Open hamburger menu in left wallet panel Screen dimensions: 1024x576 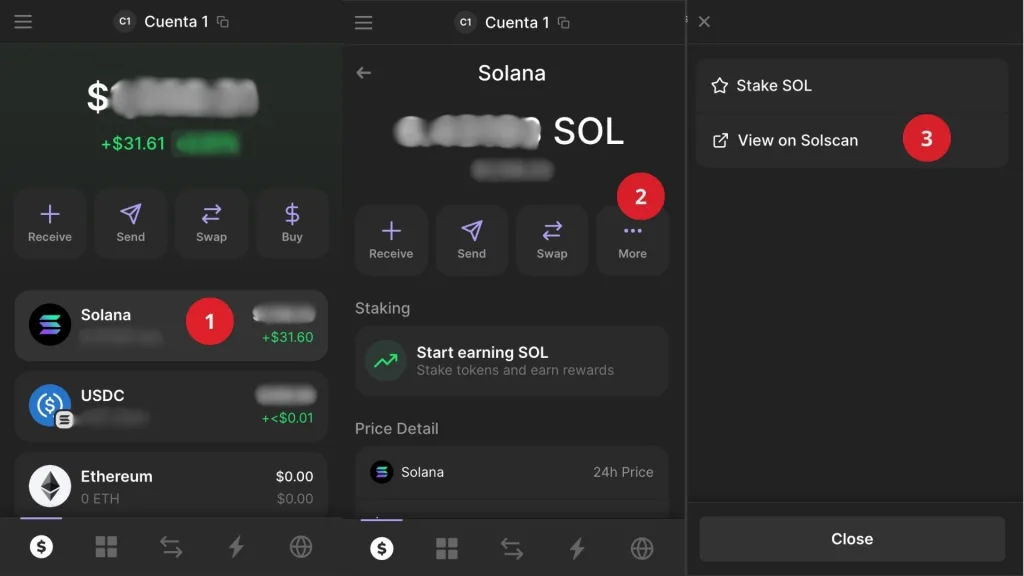tap(23, 22)
